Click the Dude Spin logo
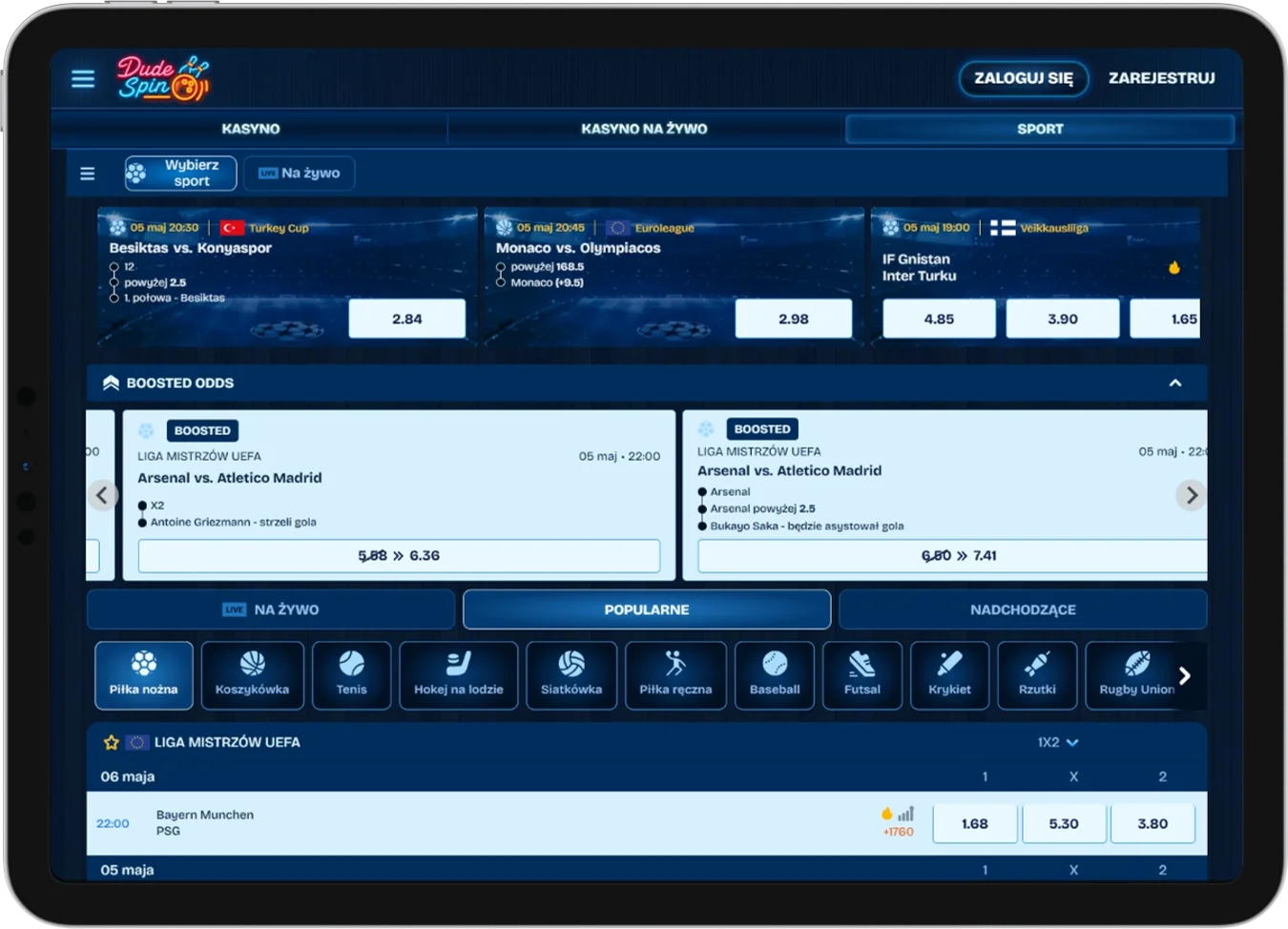Viewport: 1288px width, 929px height. click(163, 78)
